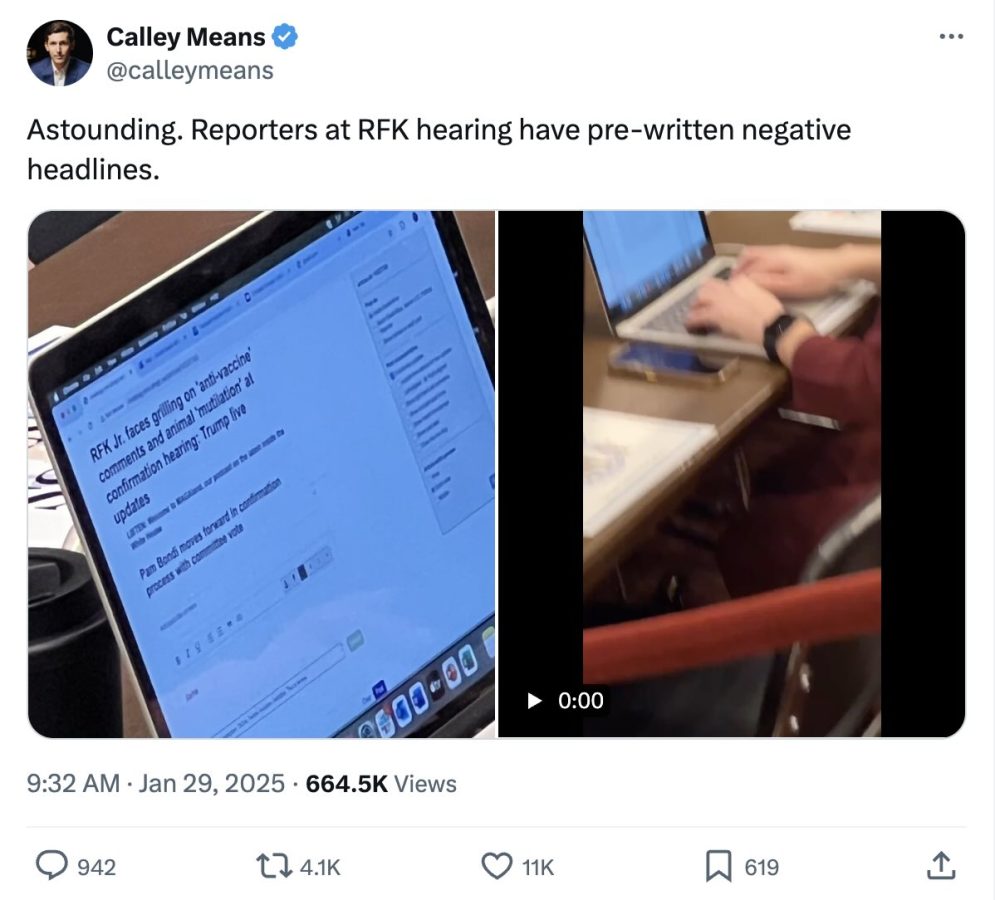Like the tweet with heart icon

pyautogui.click(x=497, y=866)
